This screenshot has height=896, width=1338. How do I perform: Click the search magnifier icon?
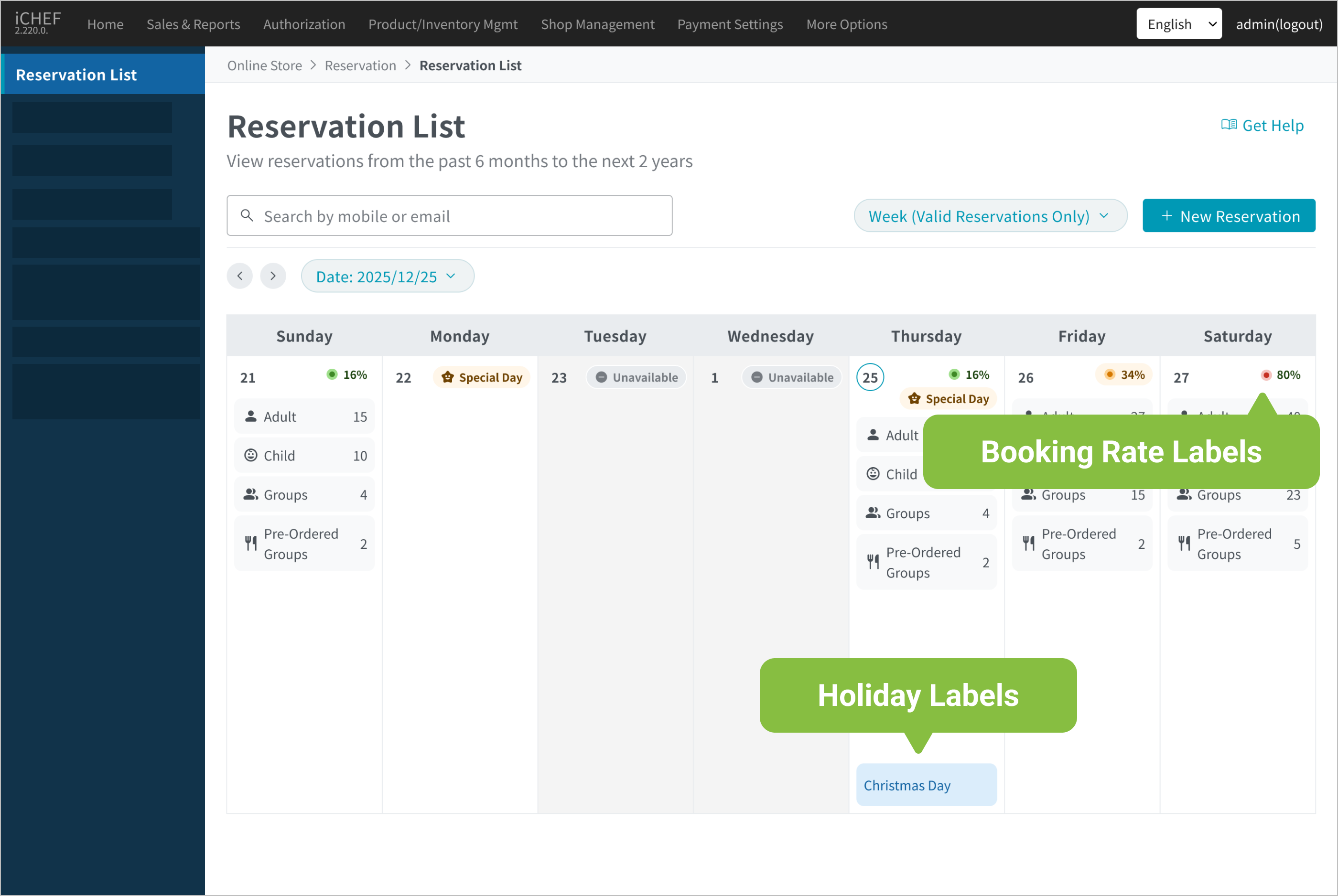click(x=247, y=215)
